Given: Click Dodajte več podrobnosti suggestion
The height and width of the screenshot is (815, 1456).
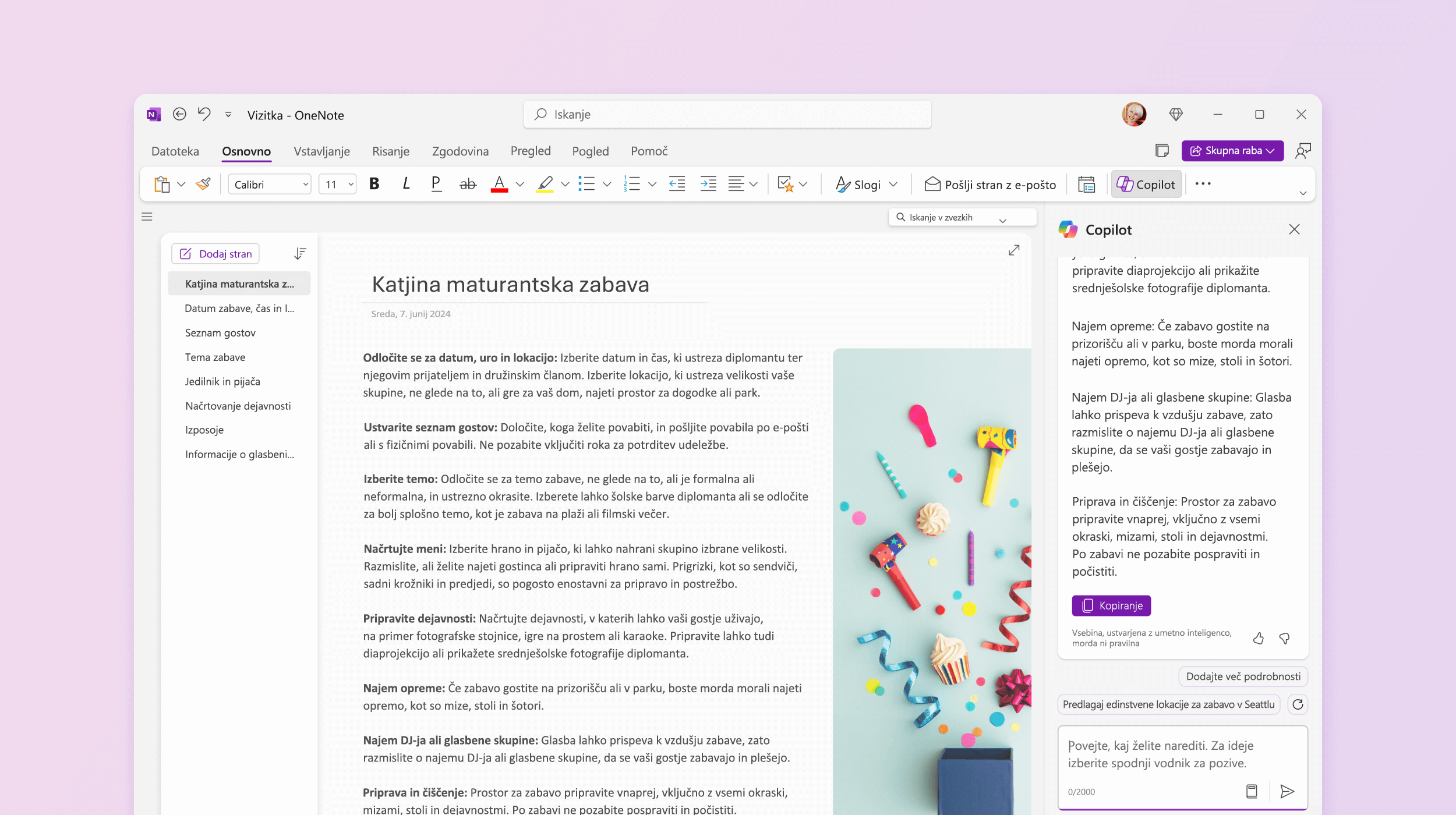Looking at the screenshot, I should pyautogui.click(x=1243, y=676).
